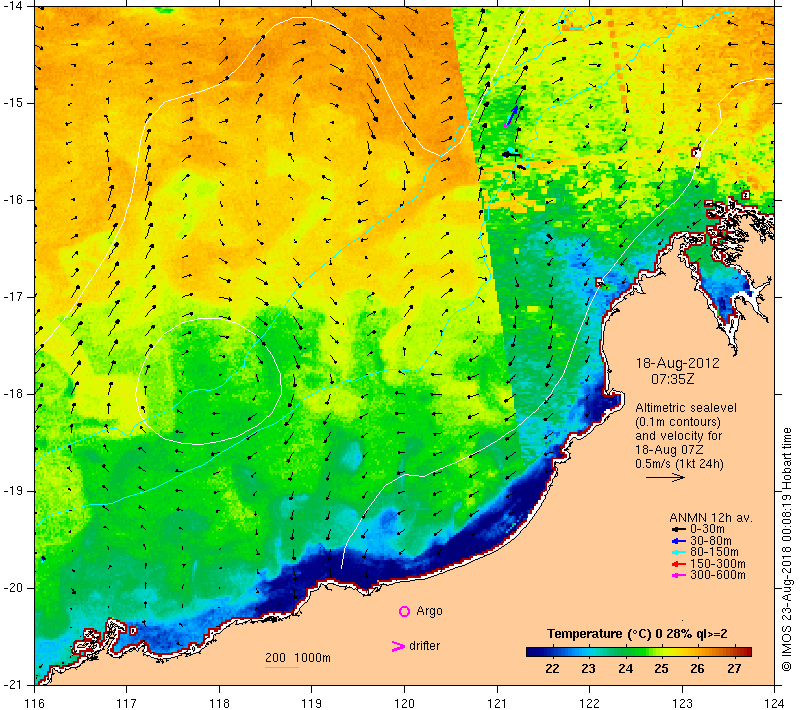
Task: Click the '150-300m' depth label
Action: [x=718, y=564]
